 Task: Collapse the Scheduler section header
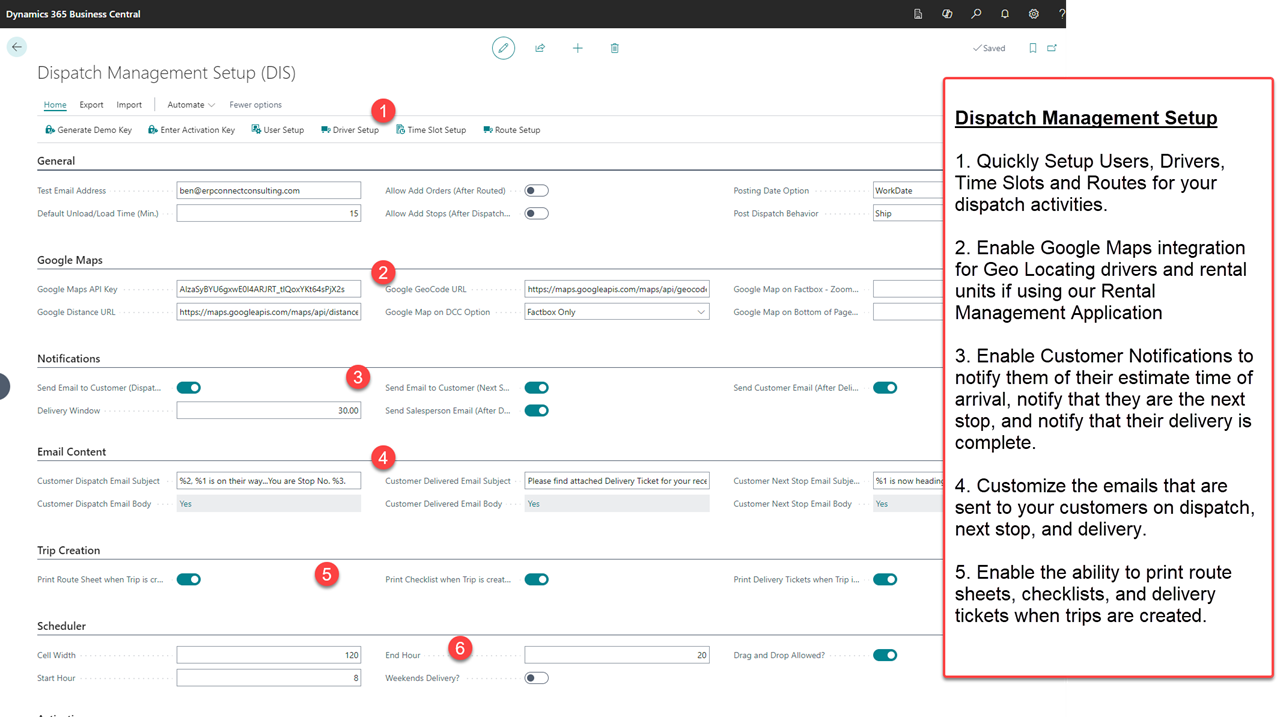[x=62, y=626]
